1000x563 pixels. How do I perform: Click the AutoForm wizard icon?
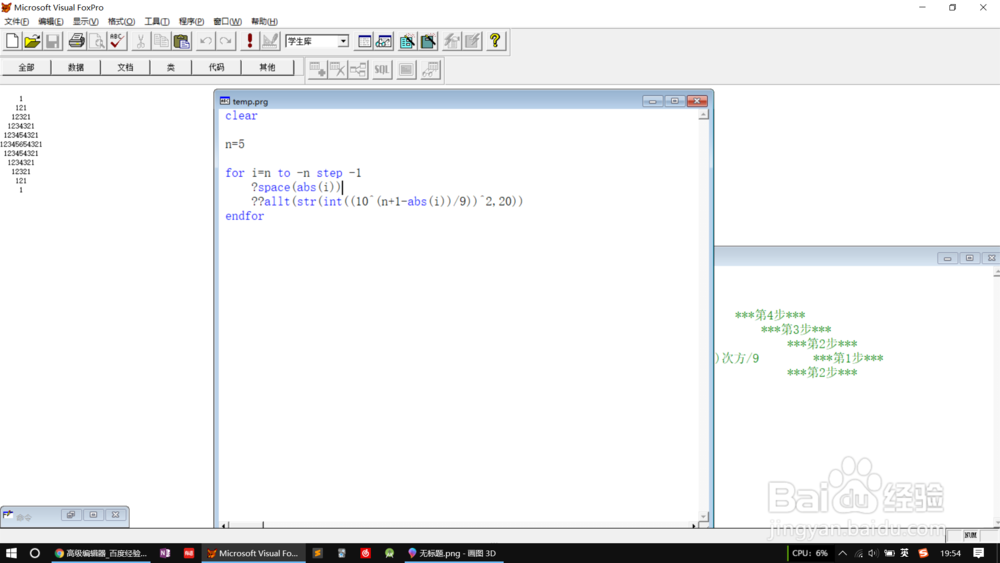(x=452, y=41)
